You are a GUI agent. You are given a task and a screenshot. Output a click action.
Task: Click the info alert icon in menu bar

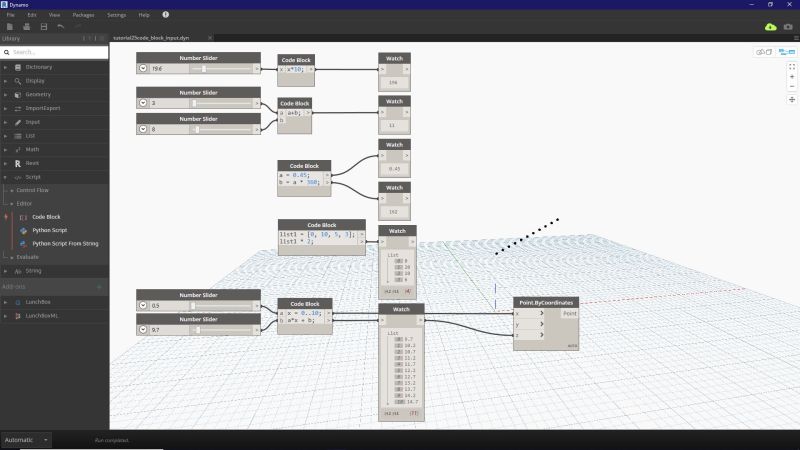pos(165,15)
